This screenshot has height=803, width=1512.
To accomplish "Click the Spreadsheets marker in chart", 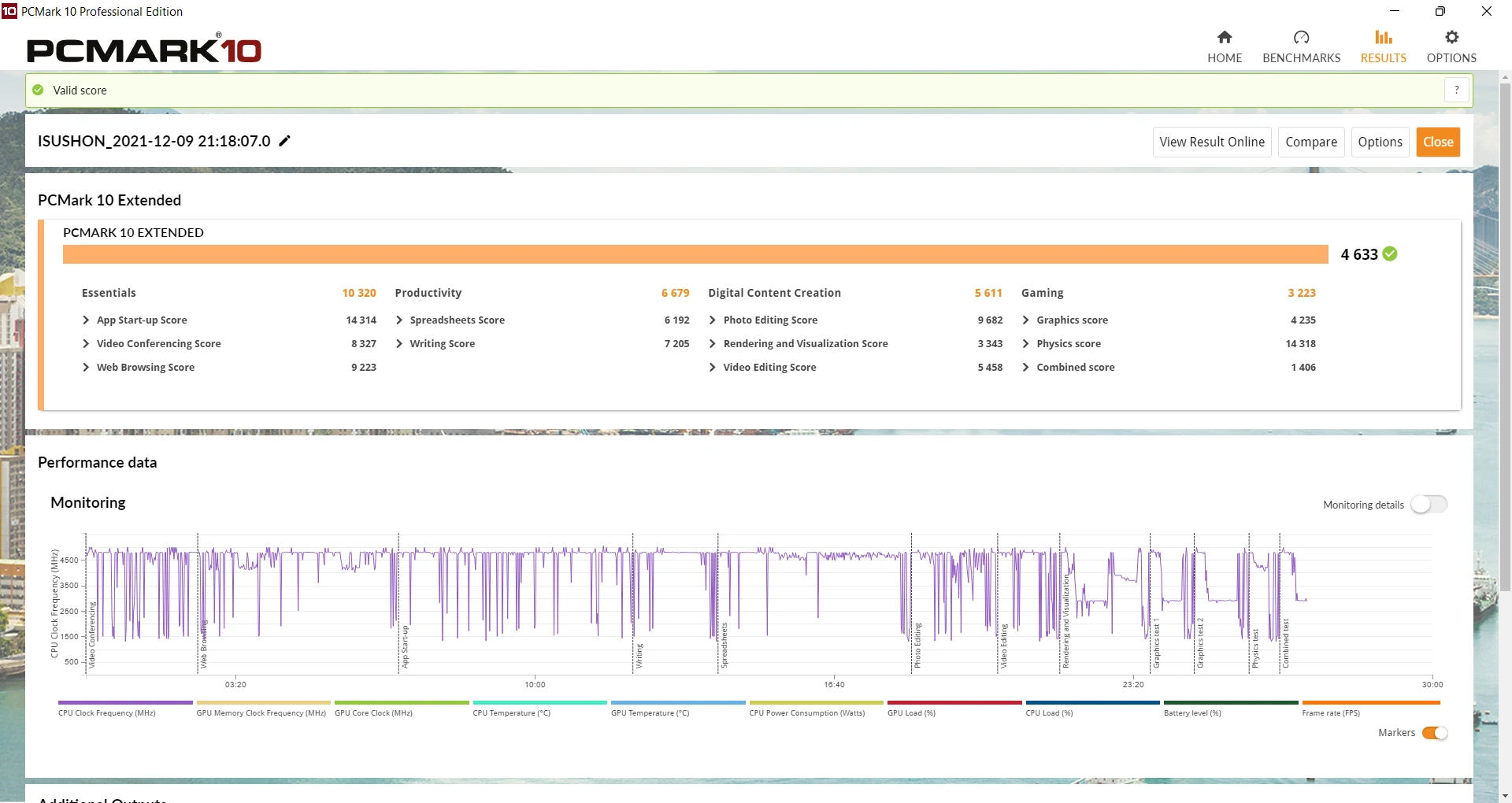I will [x=724, y=646].
